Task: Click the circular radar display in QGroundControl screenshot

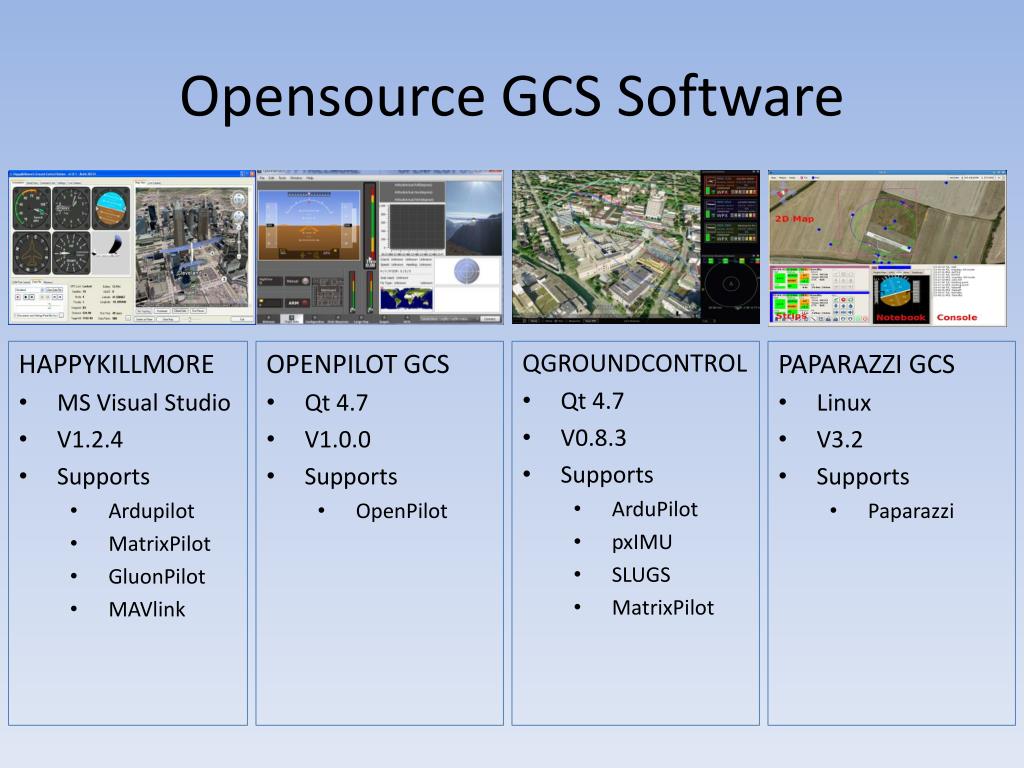Action: (731, 285)
